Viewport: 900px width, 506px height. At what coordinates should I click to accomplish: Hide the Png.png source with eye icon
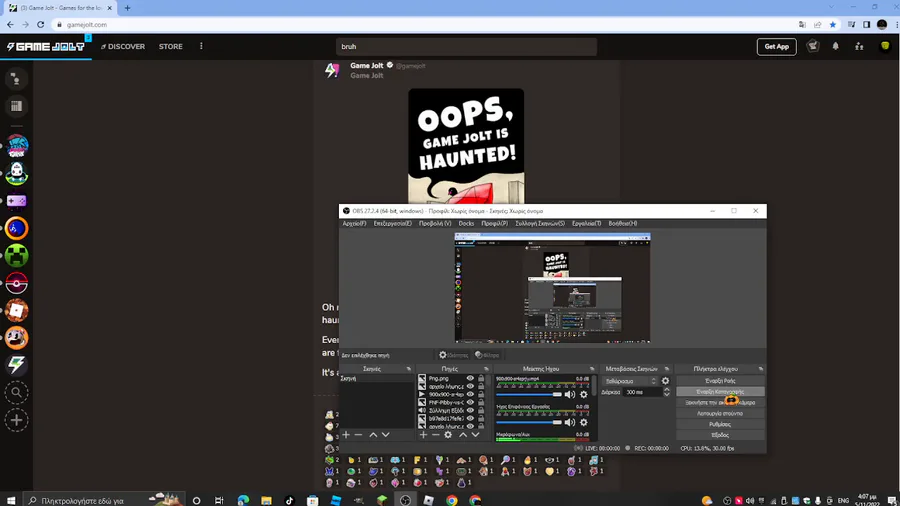click(x=470, y=379)
